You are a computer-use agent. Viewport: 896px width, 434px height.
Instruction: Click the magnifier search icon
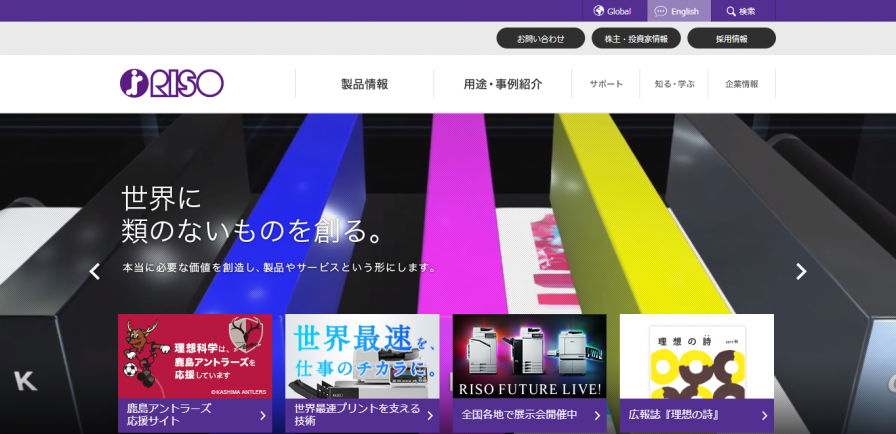point(731,11)
